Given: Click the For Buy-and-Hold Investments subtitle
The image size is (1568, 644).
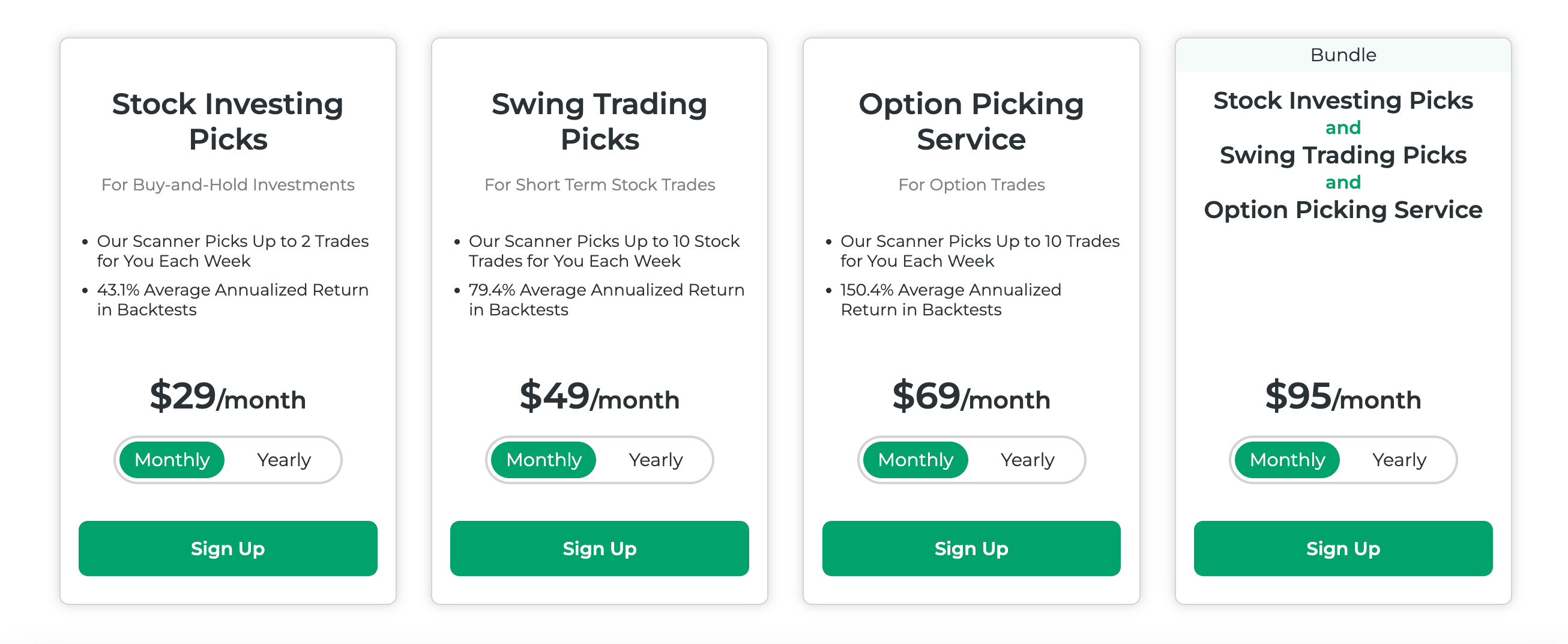Looking at the screenshot, I should point(228,184).
